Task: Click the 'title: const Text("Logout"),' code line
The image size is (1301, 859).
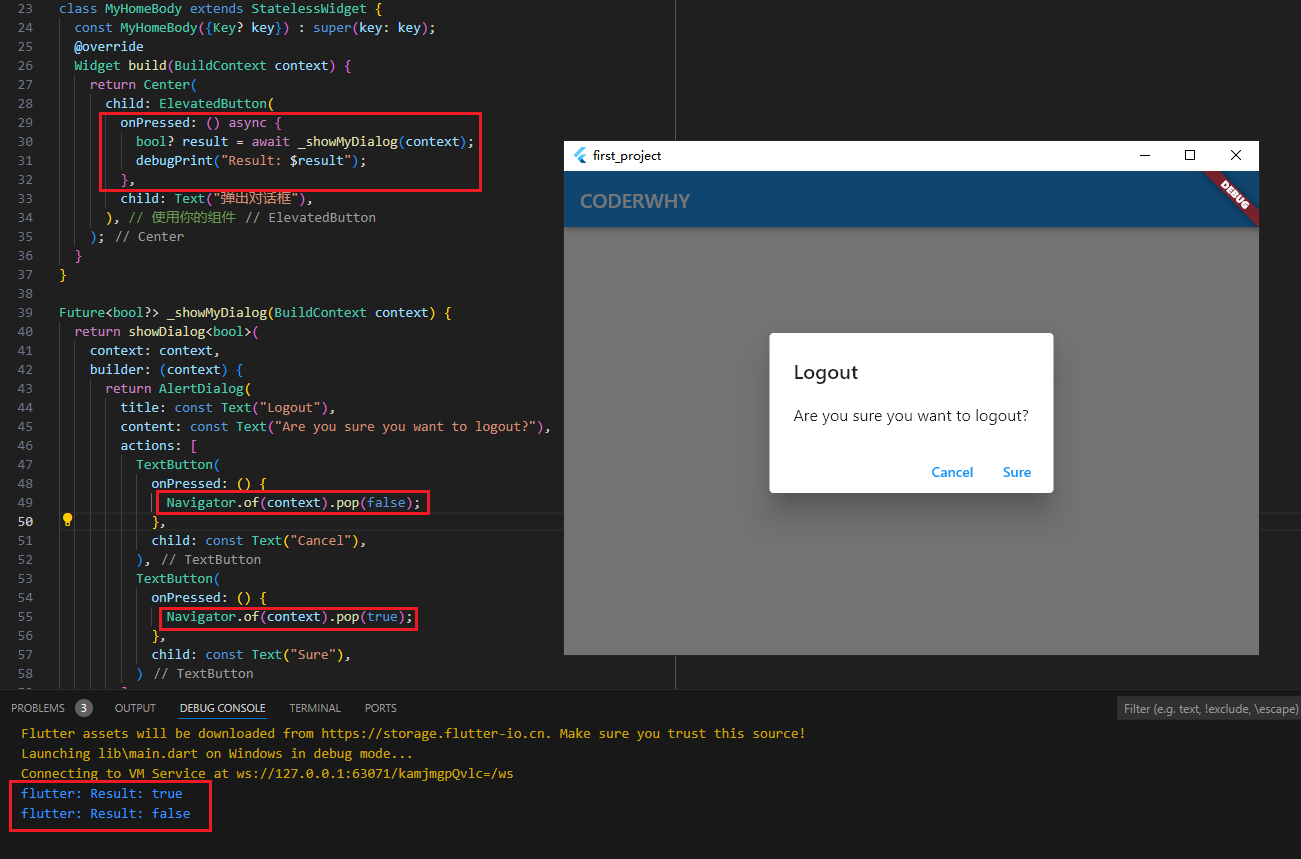Action: pos(229,407)
